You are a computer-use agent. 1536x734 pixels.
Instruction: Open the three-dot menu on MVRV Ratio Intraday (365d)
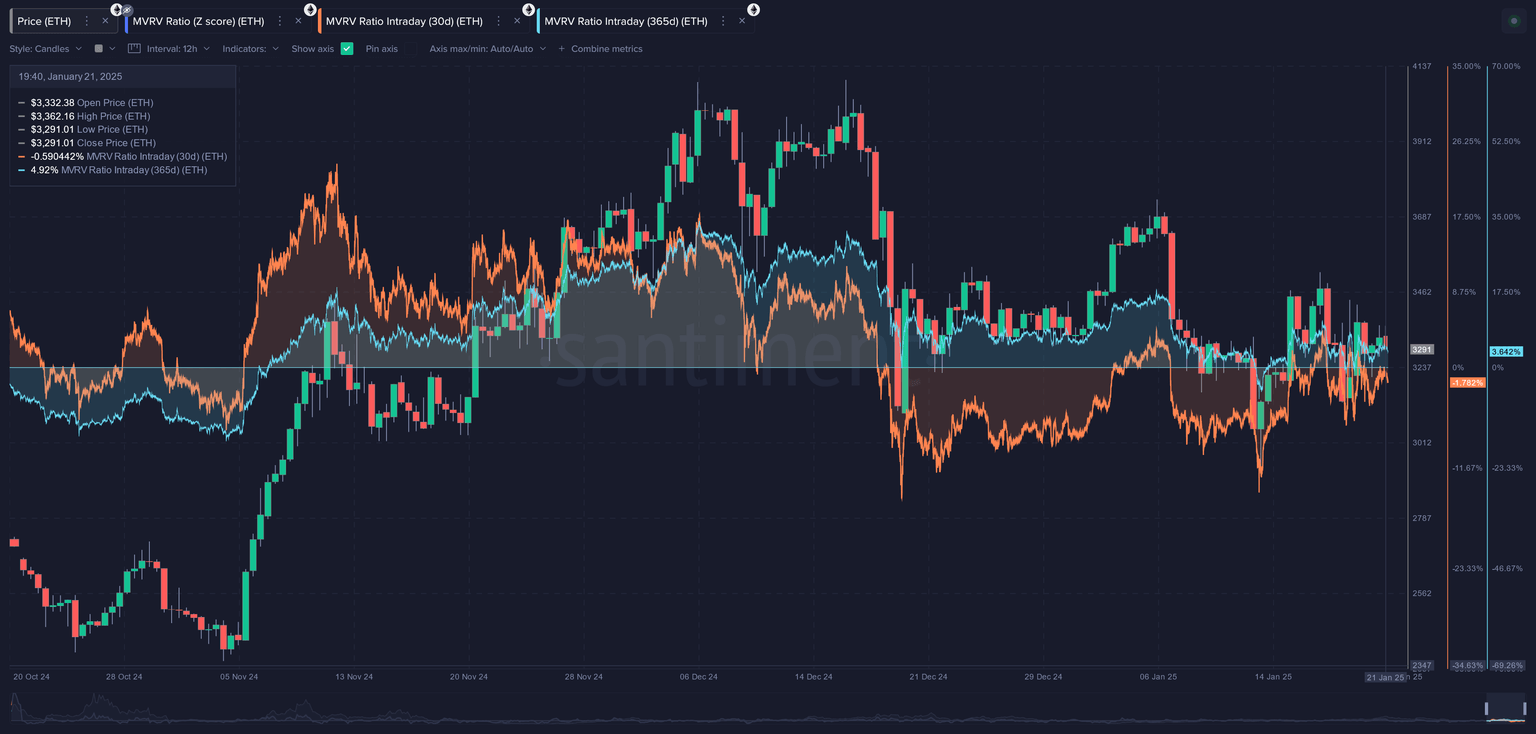pyautogui.click(x=721, y=21)
